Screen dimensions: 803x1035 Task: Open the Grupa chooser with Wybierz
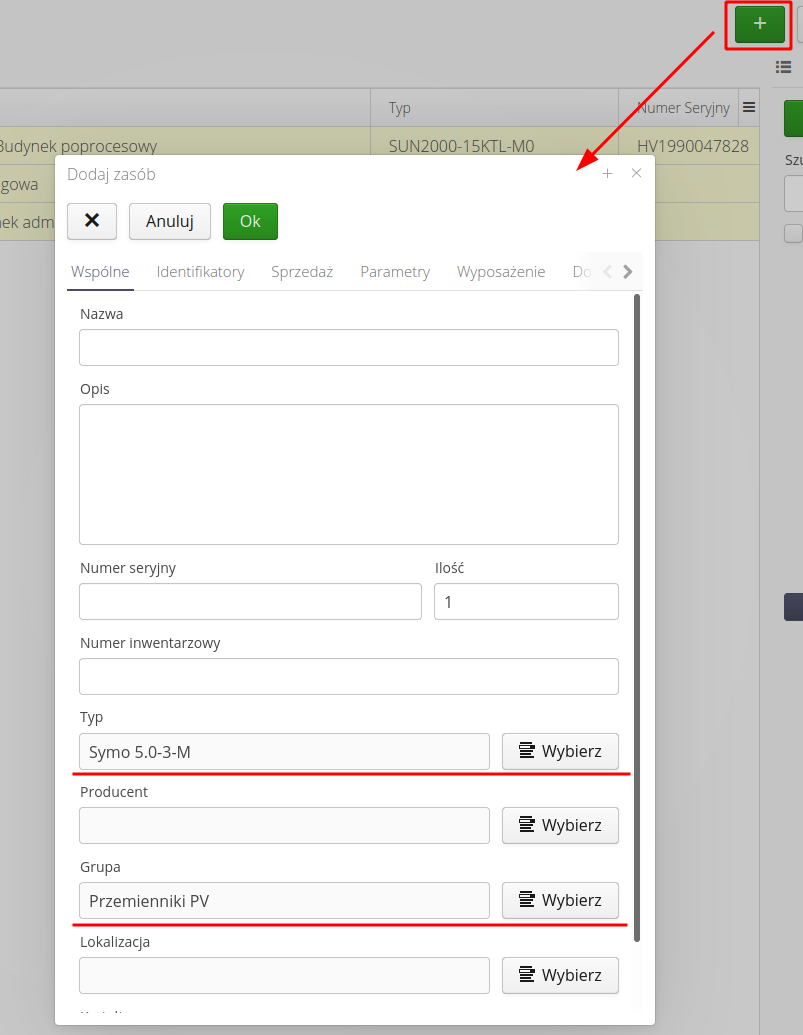560,900
